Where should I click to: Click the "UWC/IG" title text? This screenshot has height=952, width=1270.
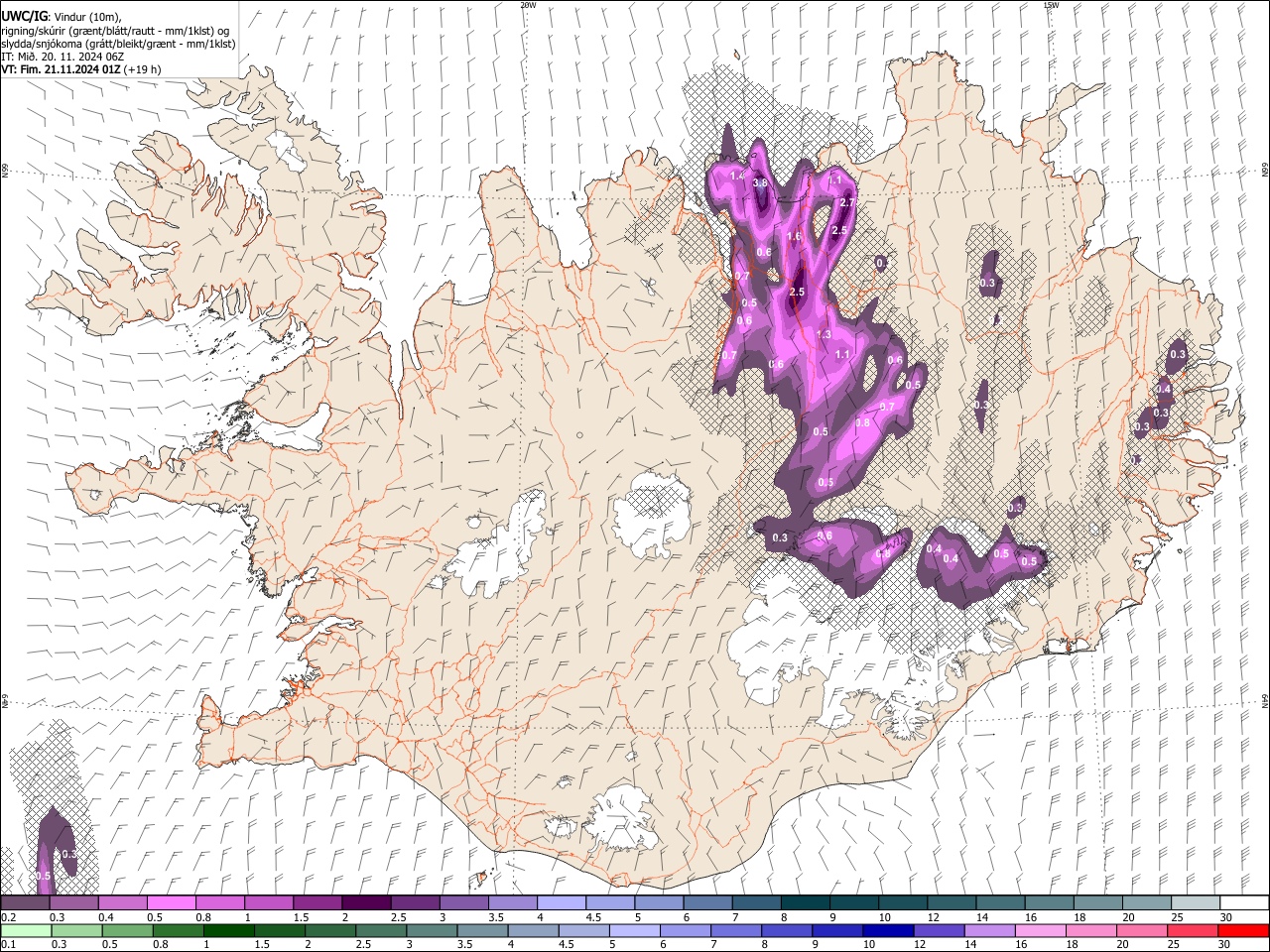pyautogui.click(x=23, y=17)
